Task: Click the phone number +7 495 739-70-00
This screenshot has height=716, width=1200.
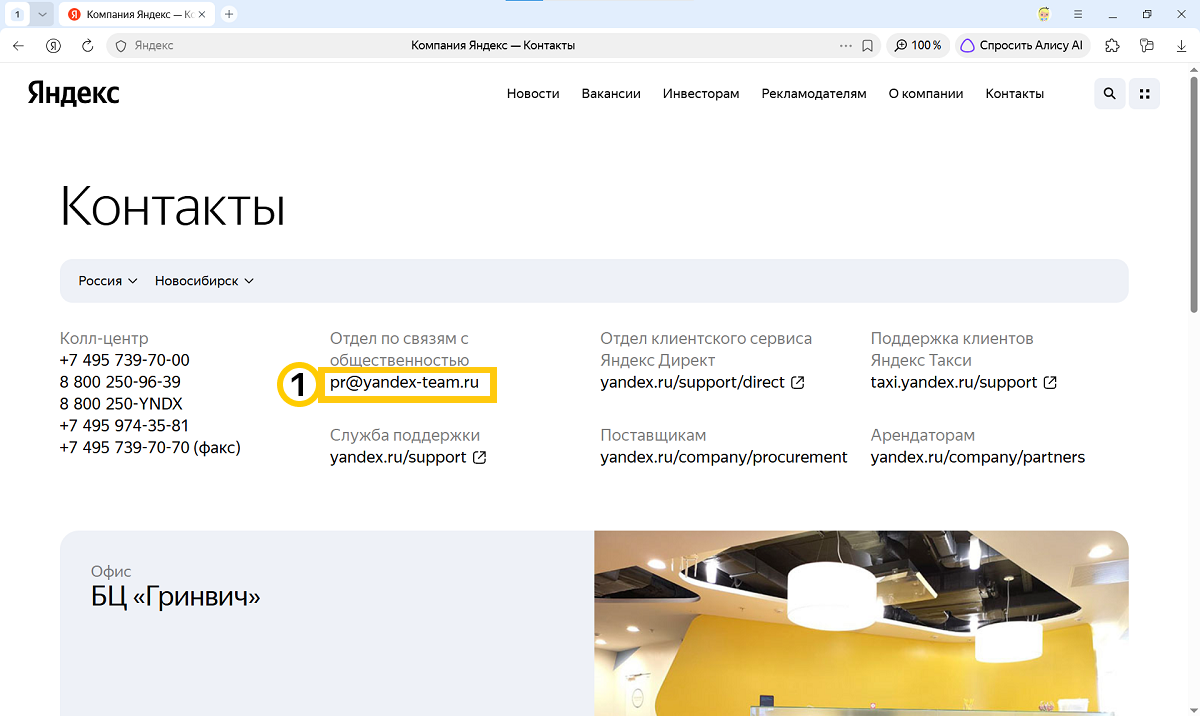Action: coord(125,360)
